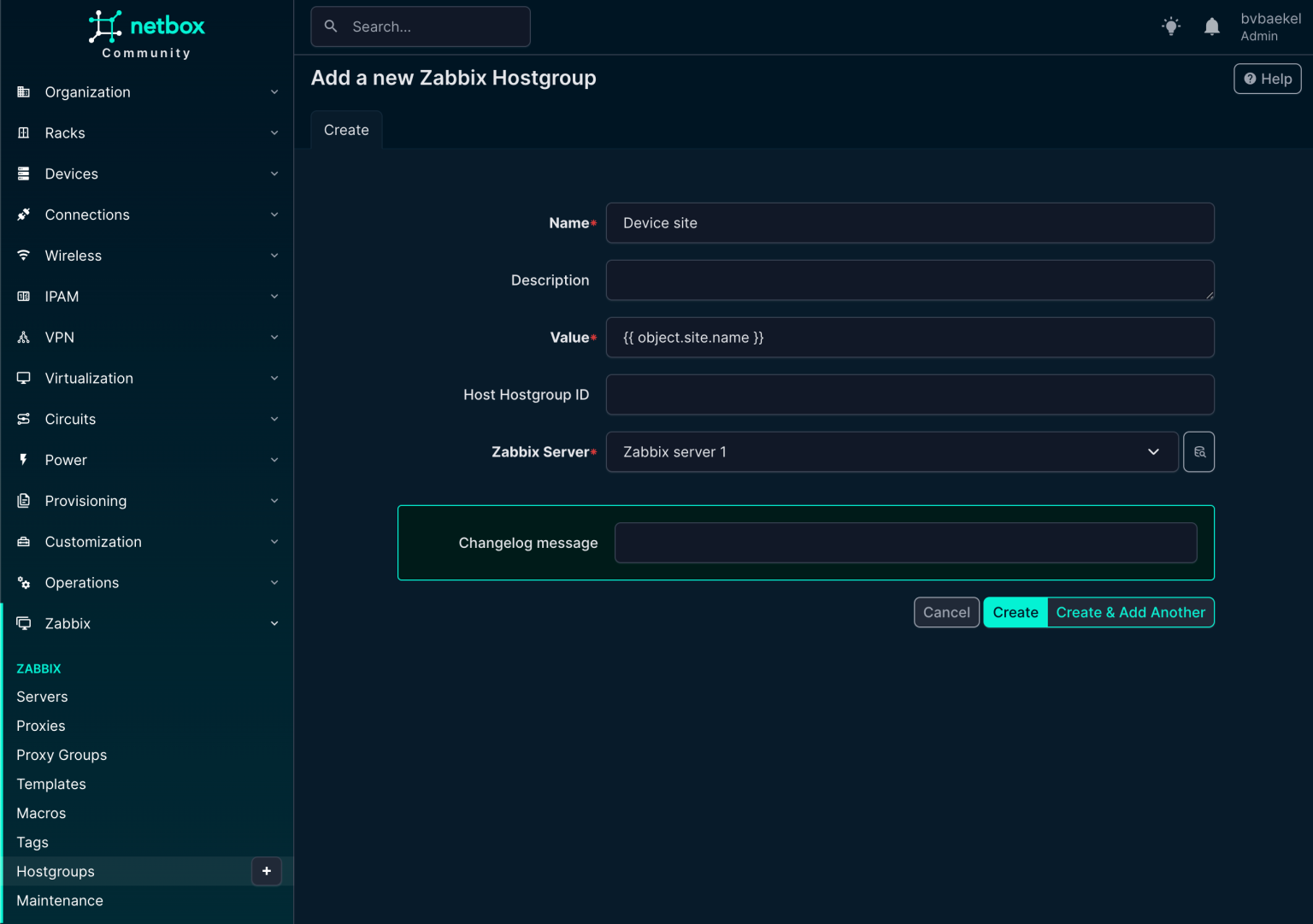
Task: Select the VPN icon in sidebar
Action: click(23, 337)
